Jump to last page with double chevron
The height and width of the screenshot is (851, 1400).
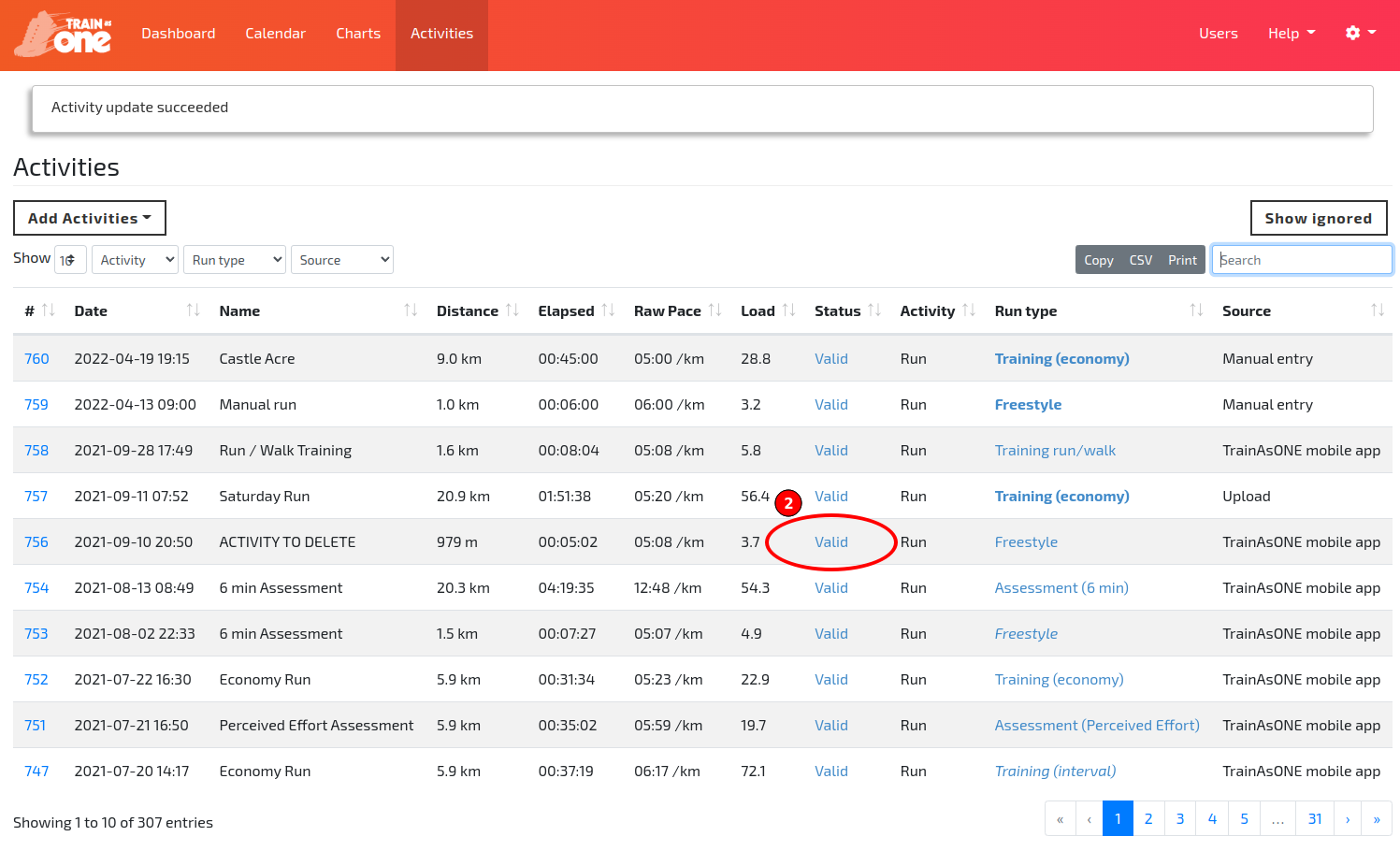pos(1376,817)
